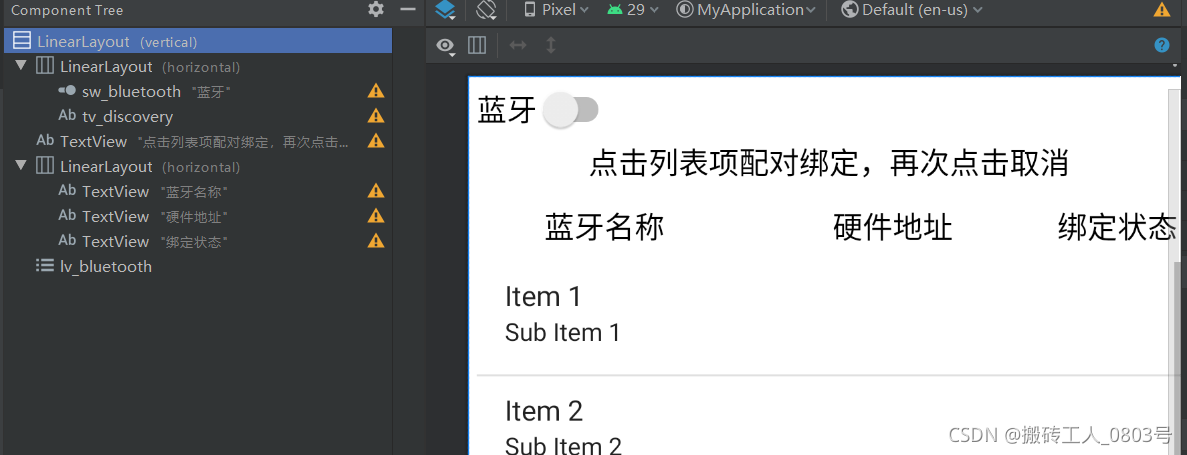Click the root vertical LinearLayout icon
The height and width of the screenshot is (455, 1187).
pos(22,41)
